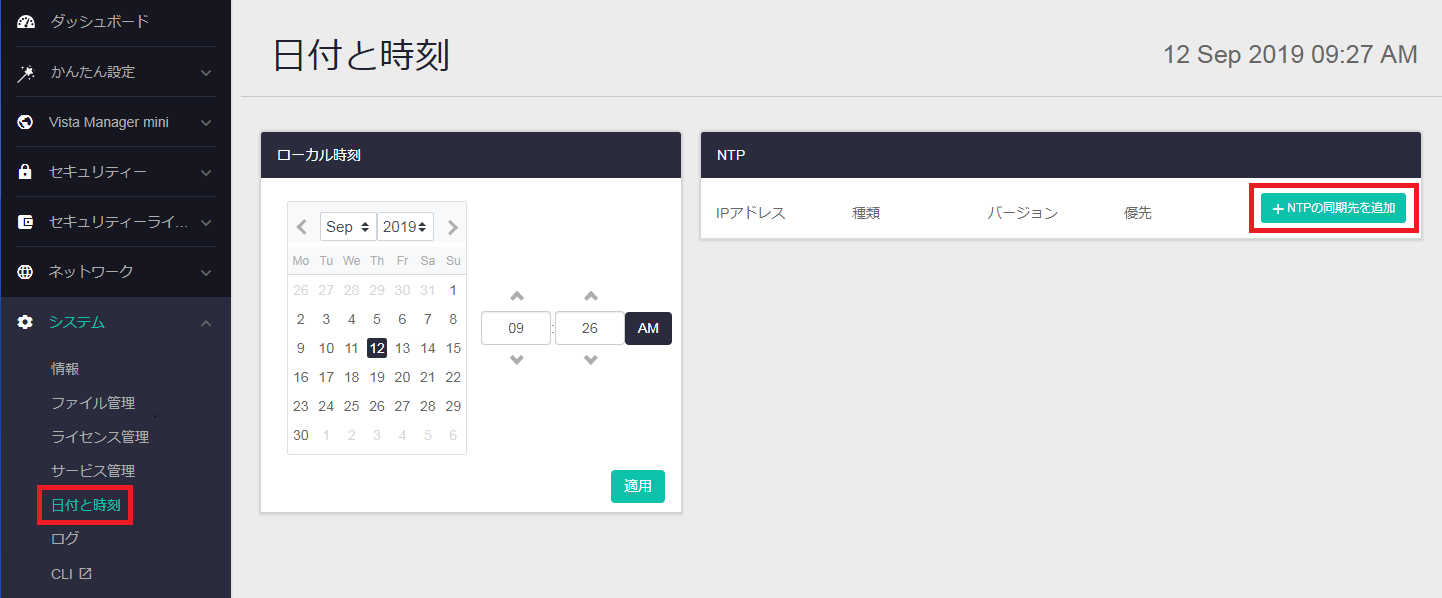Click the セキュリティー lock icon
Screen dimensions: 1442x598
pyautogui.click(x=26, y=172)
